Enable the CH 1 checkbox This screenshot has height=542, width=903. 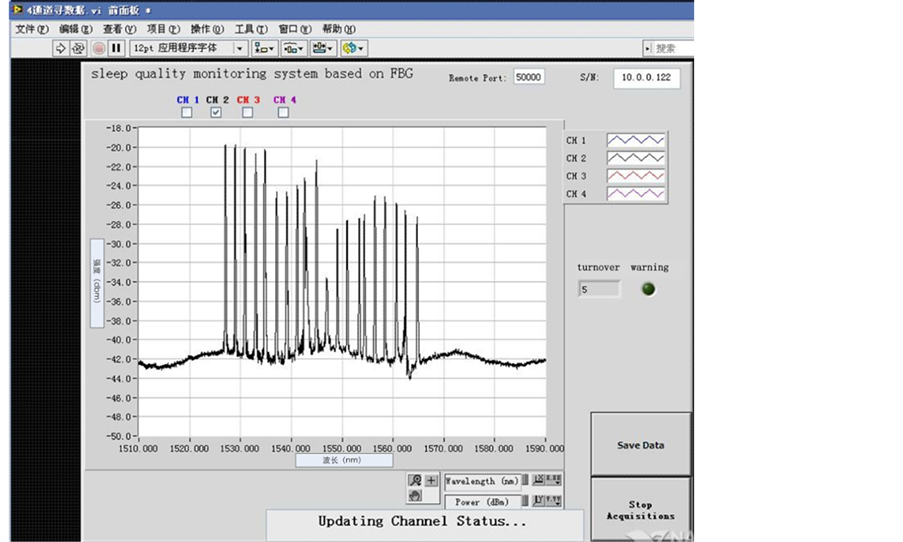point(187,113)
